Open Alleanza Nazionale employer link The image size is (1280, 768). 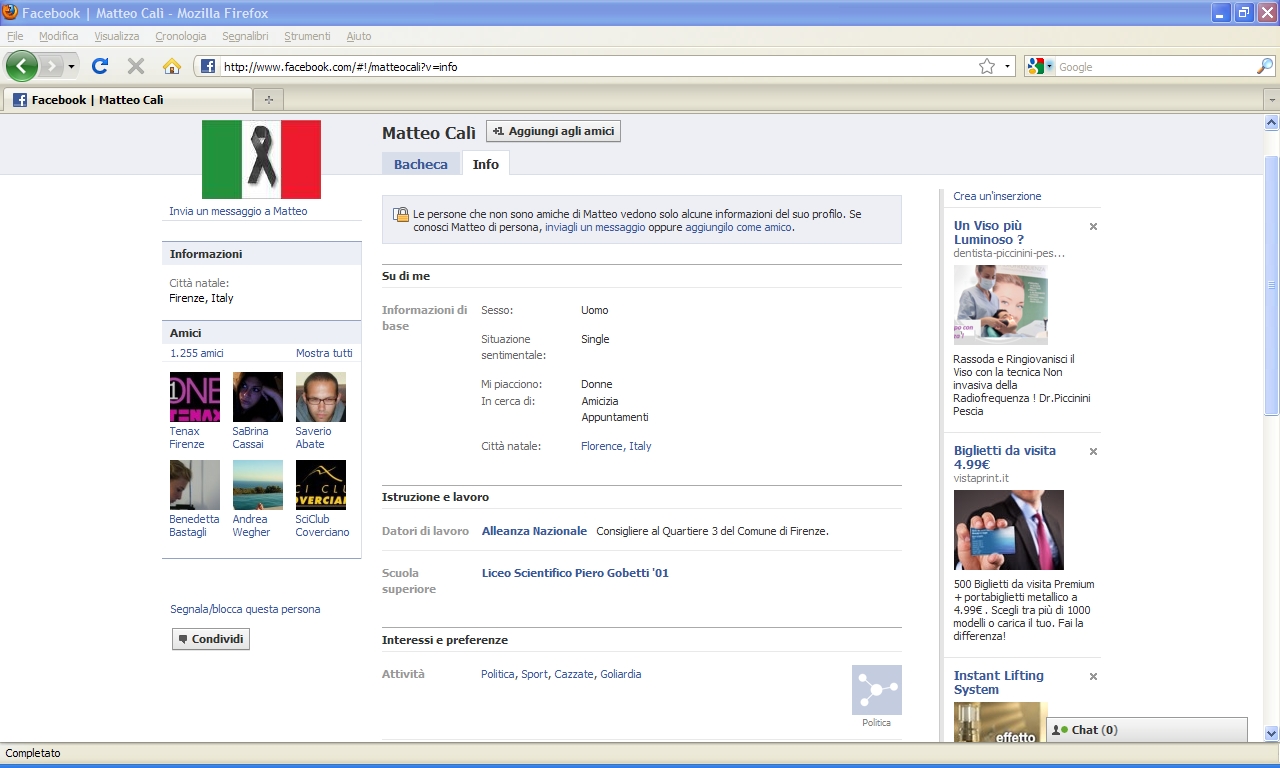click(x=534, y=531)
